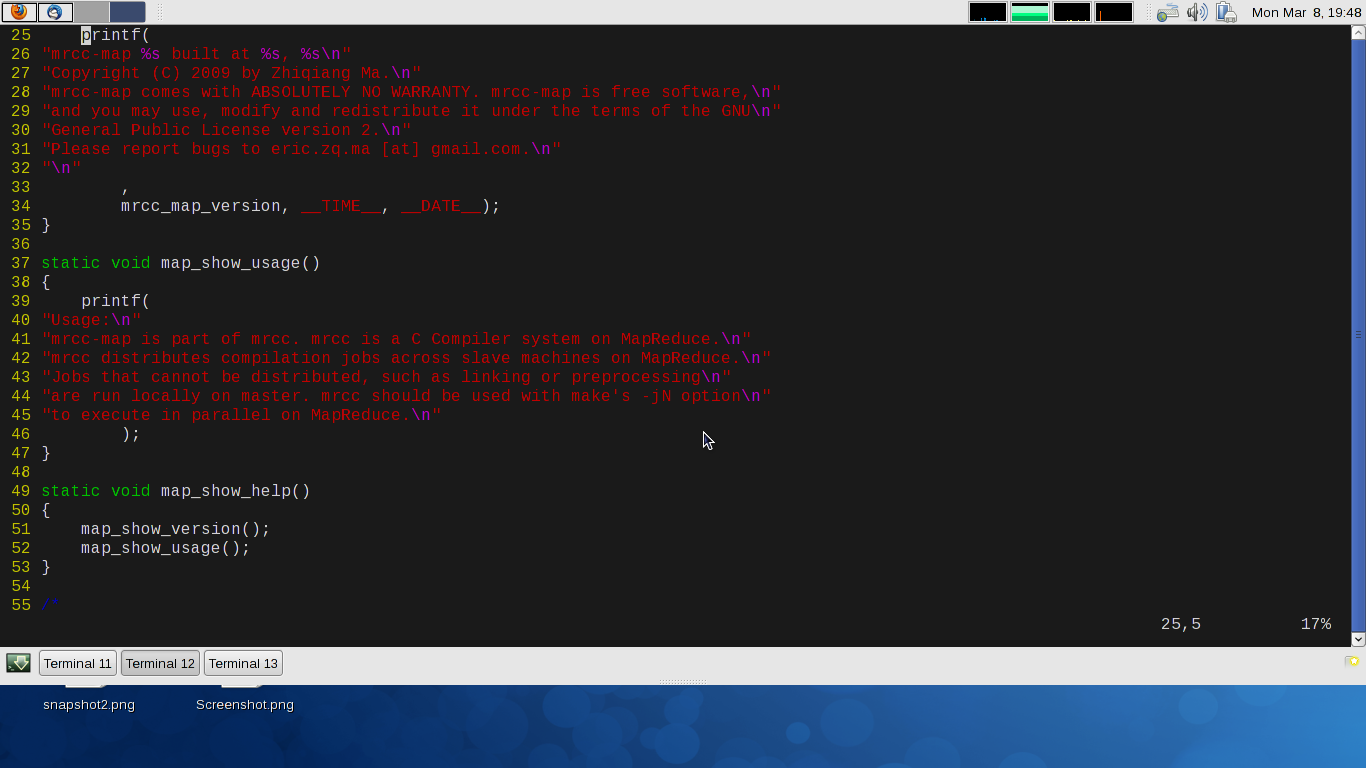Click the 'map_show_version();' call on line 51
1366x768 pixels.
tap(176, 529)
